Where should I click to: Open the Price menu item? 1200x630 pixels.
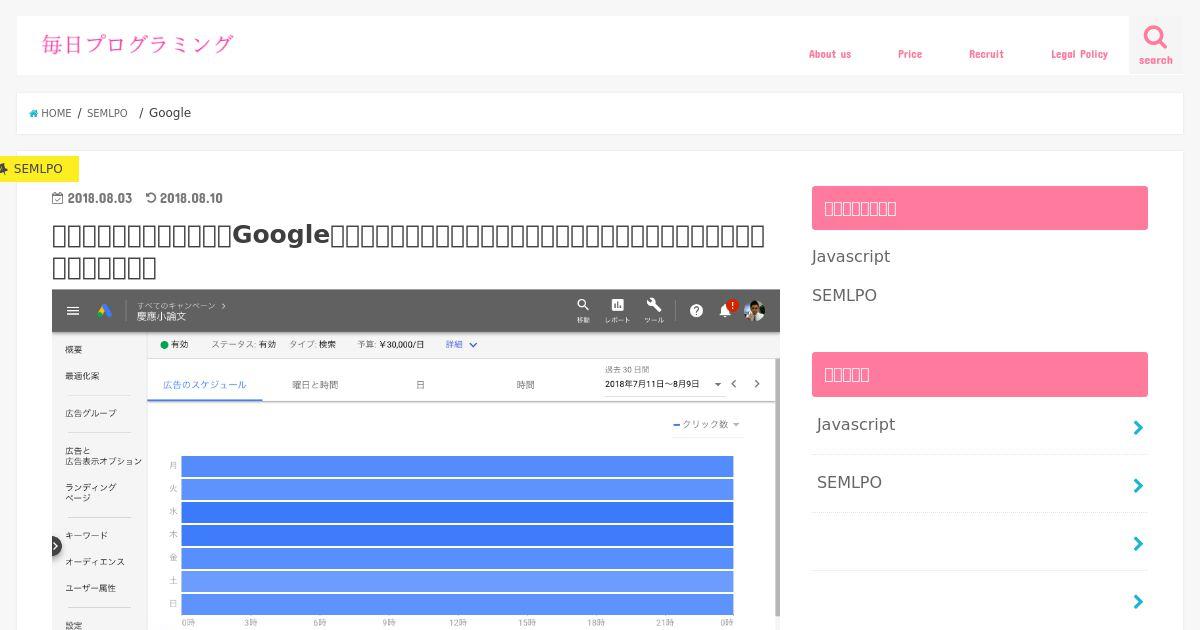click(x=910, y=54)
